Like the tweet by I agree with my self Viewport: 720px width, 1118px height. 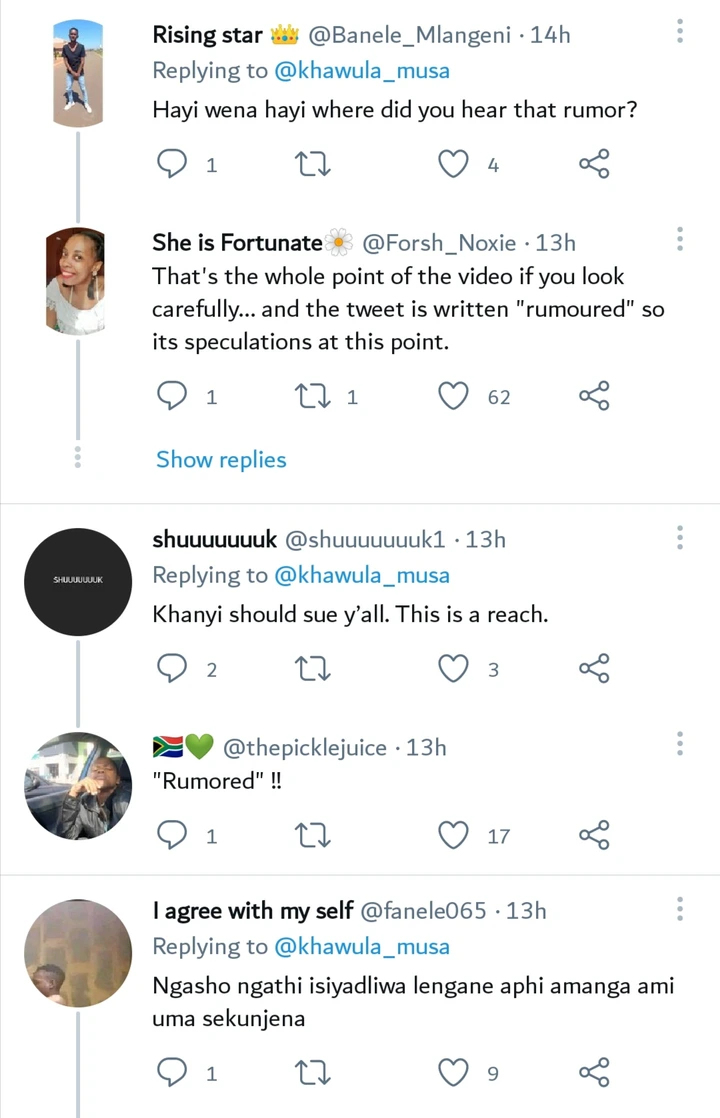pyautogui.click(x=453, y=1072)
